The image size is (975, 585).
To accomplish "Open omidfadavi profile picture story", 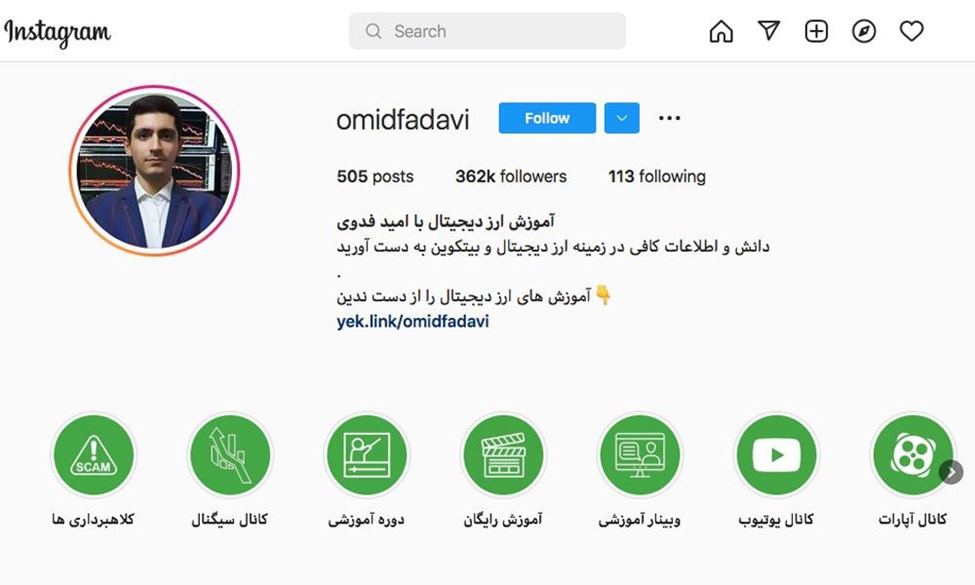I will (x=154, y=171).
